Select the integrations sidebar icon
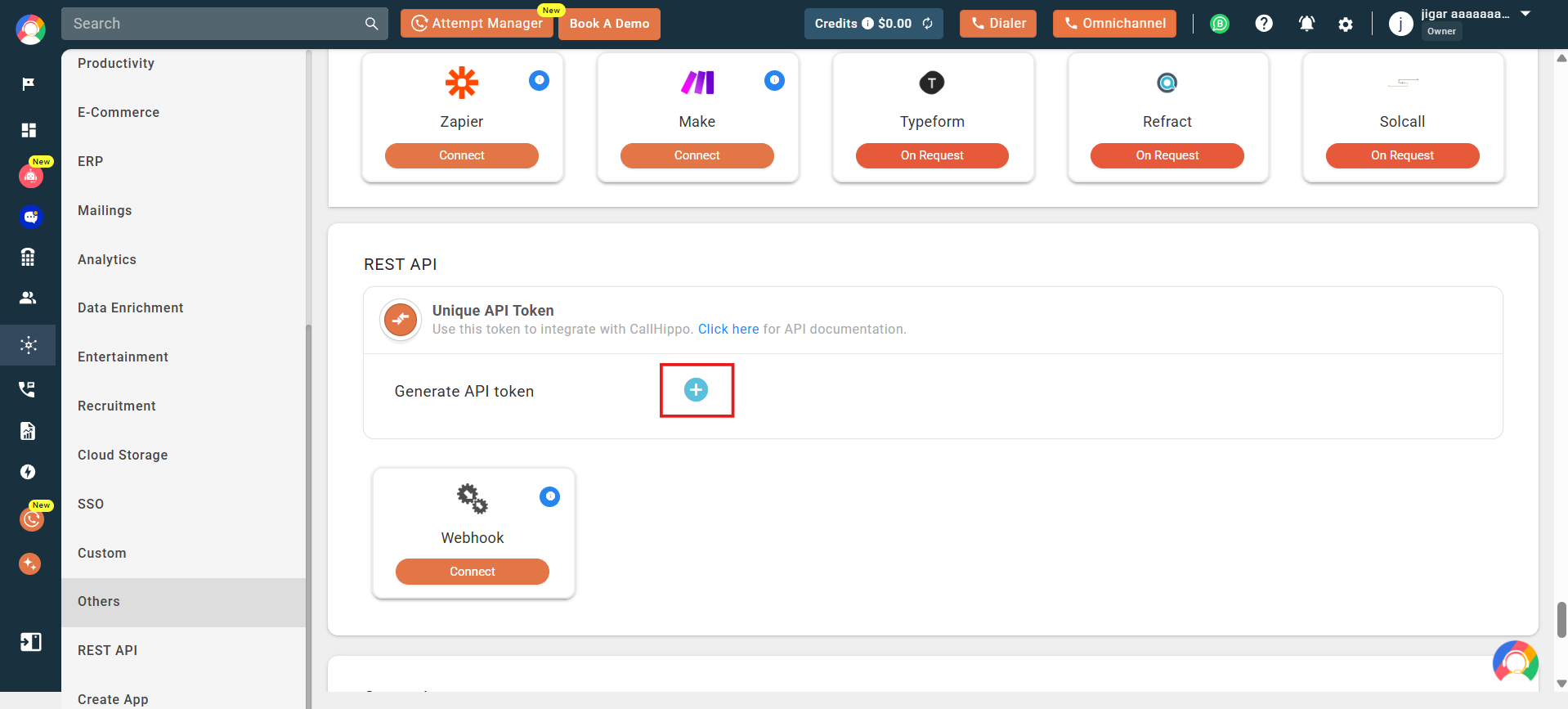 29,345
